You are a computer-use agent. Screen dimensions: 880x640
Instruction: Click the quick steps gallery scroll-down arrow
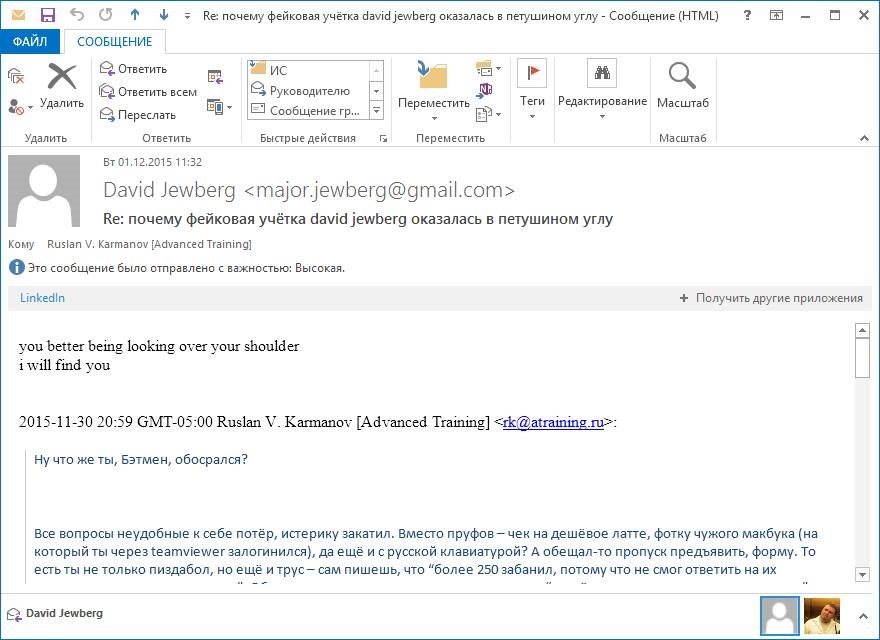377,90
